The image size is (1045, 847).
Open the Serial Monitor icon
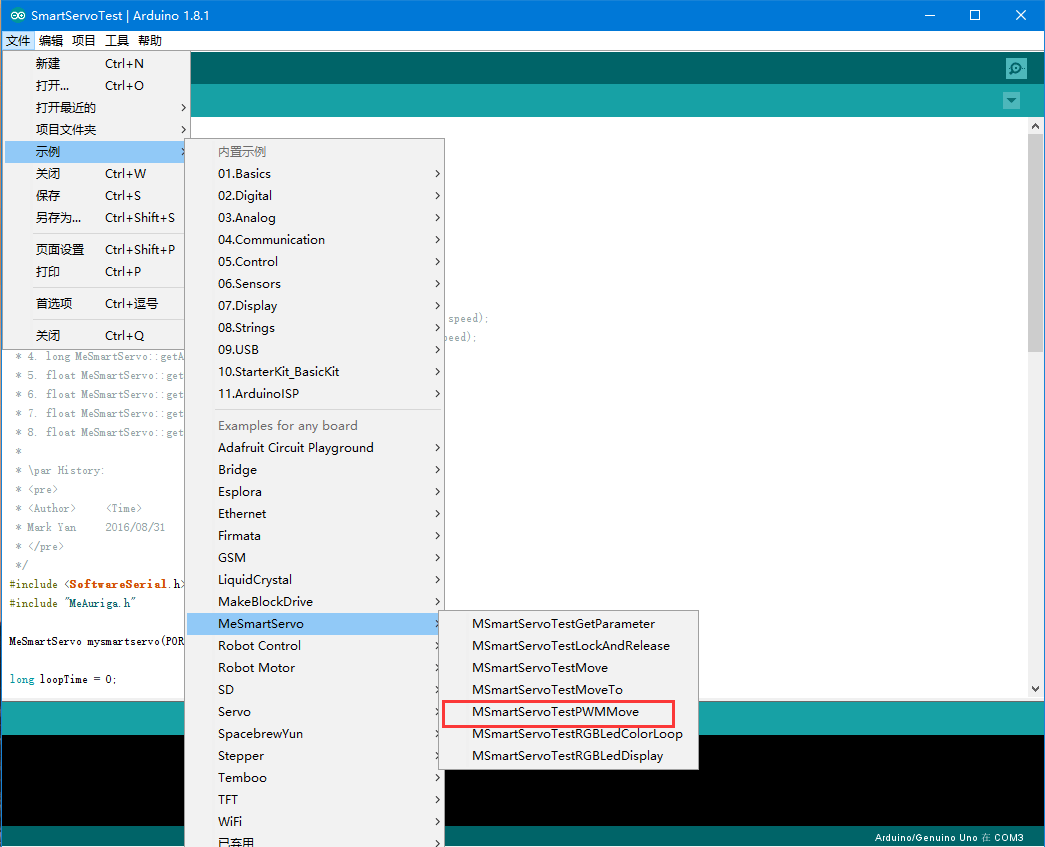click(1016, 68)
